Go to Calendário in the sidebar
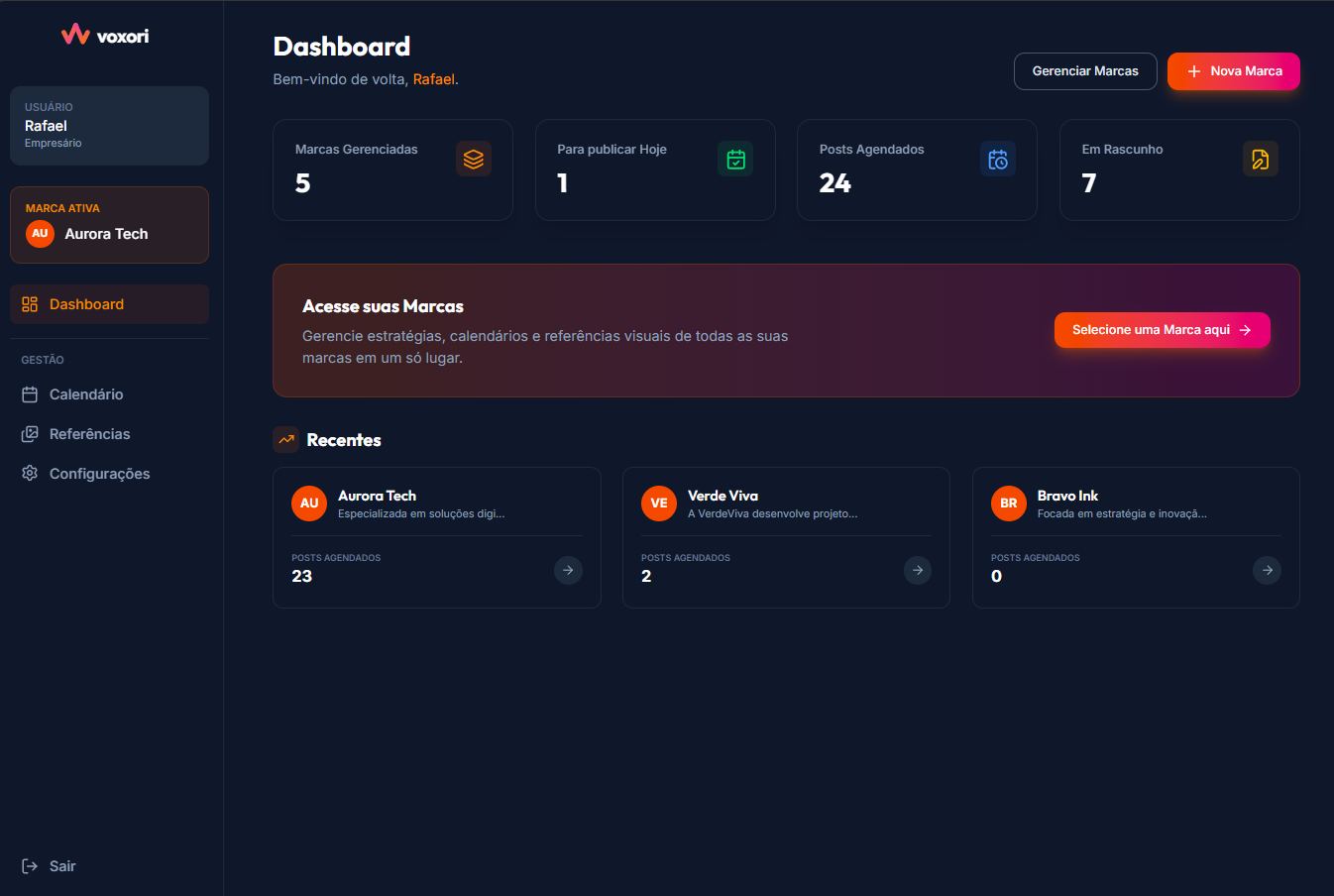 [x=86, y=394]
